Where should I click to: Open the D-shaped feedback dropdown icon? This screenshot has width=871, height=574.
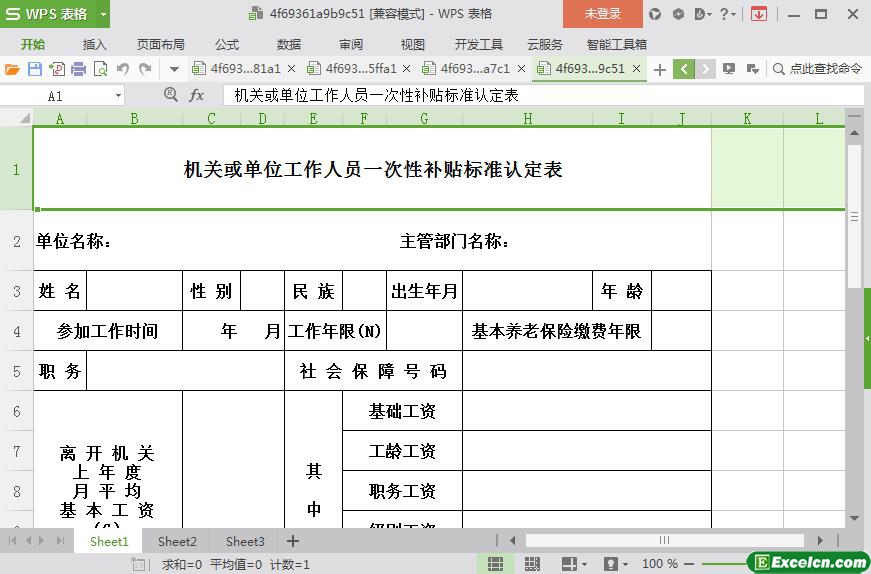(703, 14)
